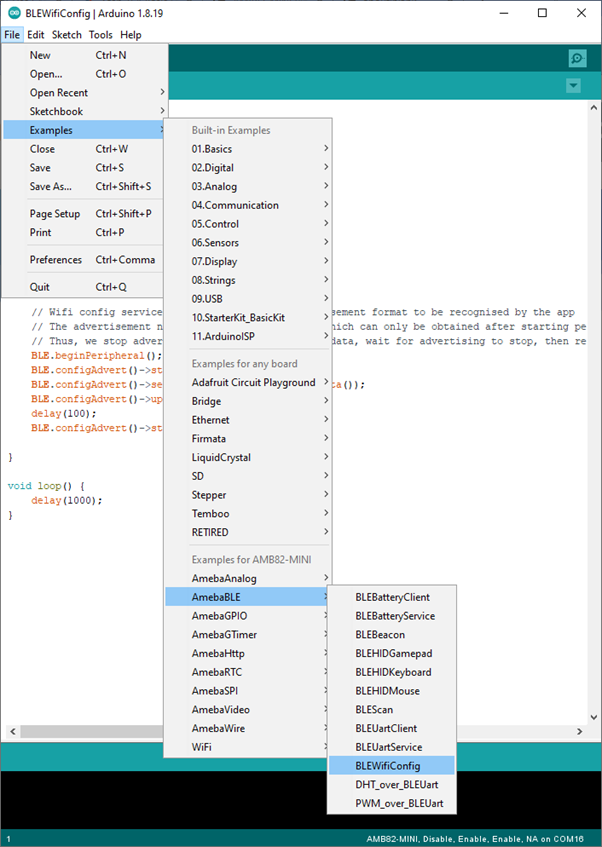Maximize the Arduino IDE window
This screenshot has width=602, height=847.
(x=540, y=13)
